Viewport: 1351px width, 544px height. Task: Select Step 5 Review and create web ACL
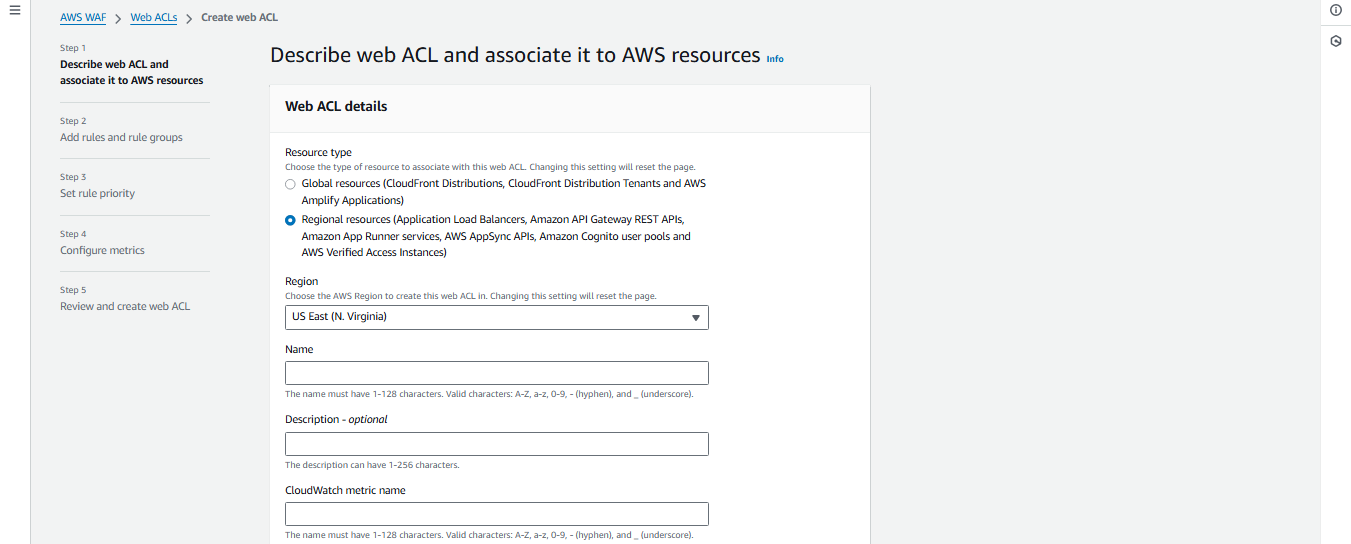pyautogui.click(x=125, y=306)
